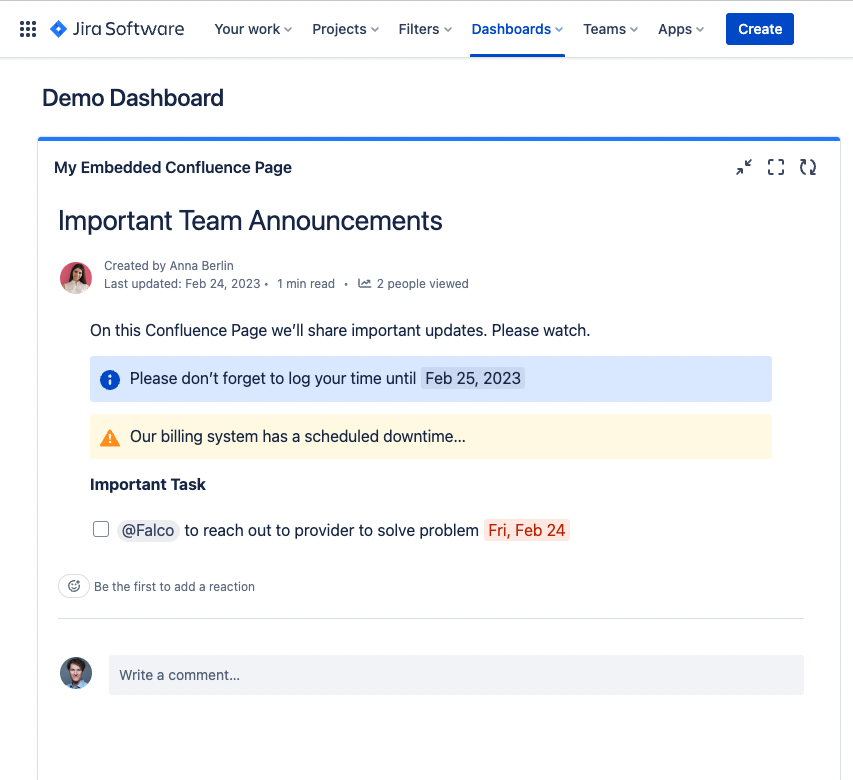Click the Write a comment field

click(x=455, y=675)
